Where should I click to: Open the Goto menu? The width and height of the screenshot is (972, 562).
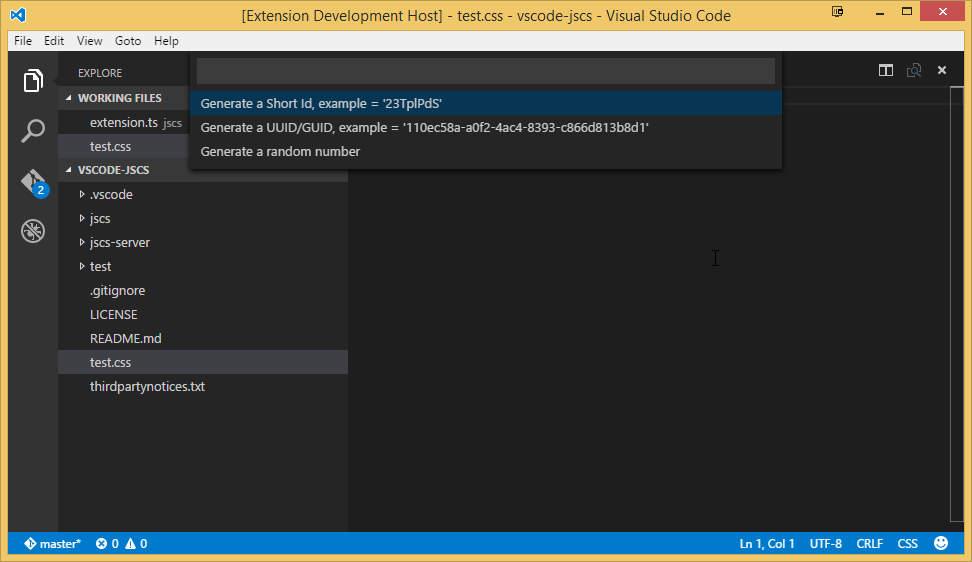coord(128,41)
